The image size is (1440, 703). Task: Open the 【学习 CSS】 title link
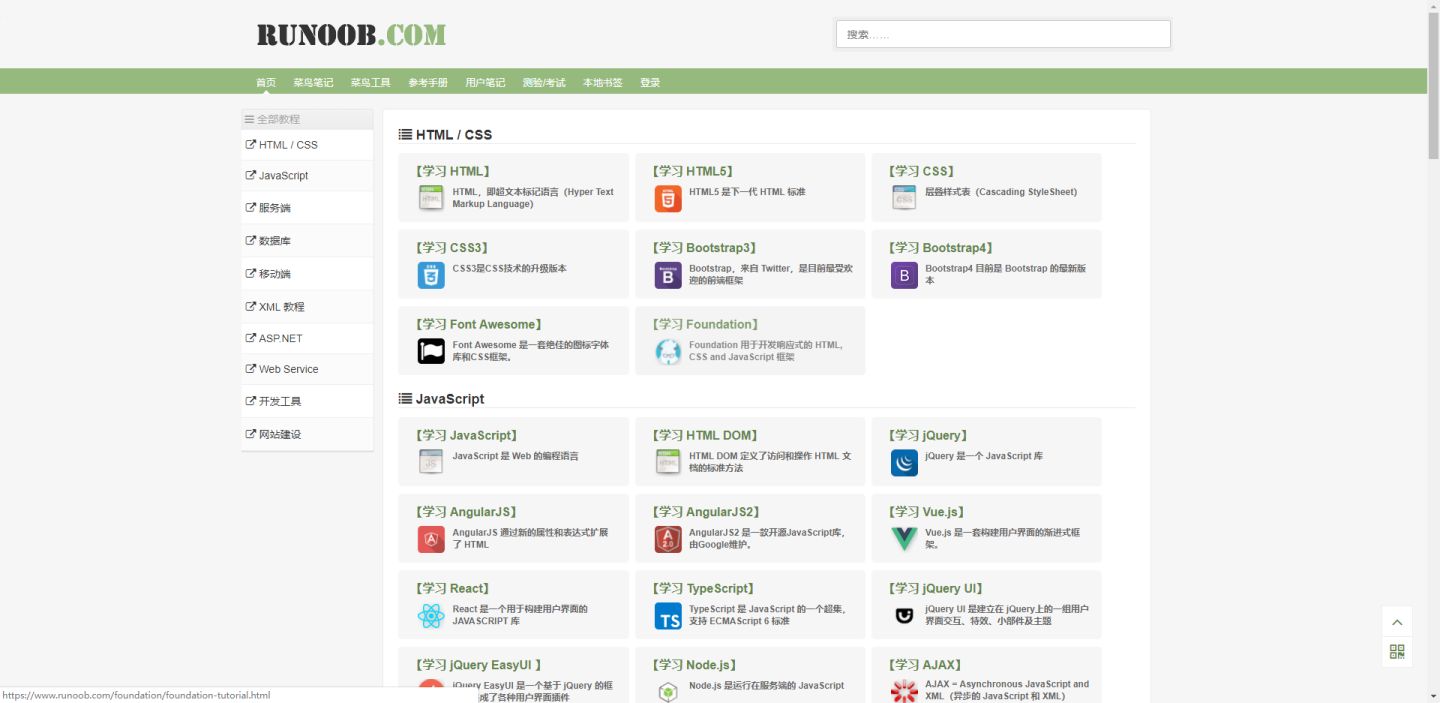[x=922, y=171]
